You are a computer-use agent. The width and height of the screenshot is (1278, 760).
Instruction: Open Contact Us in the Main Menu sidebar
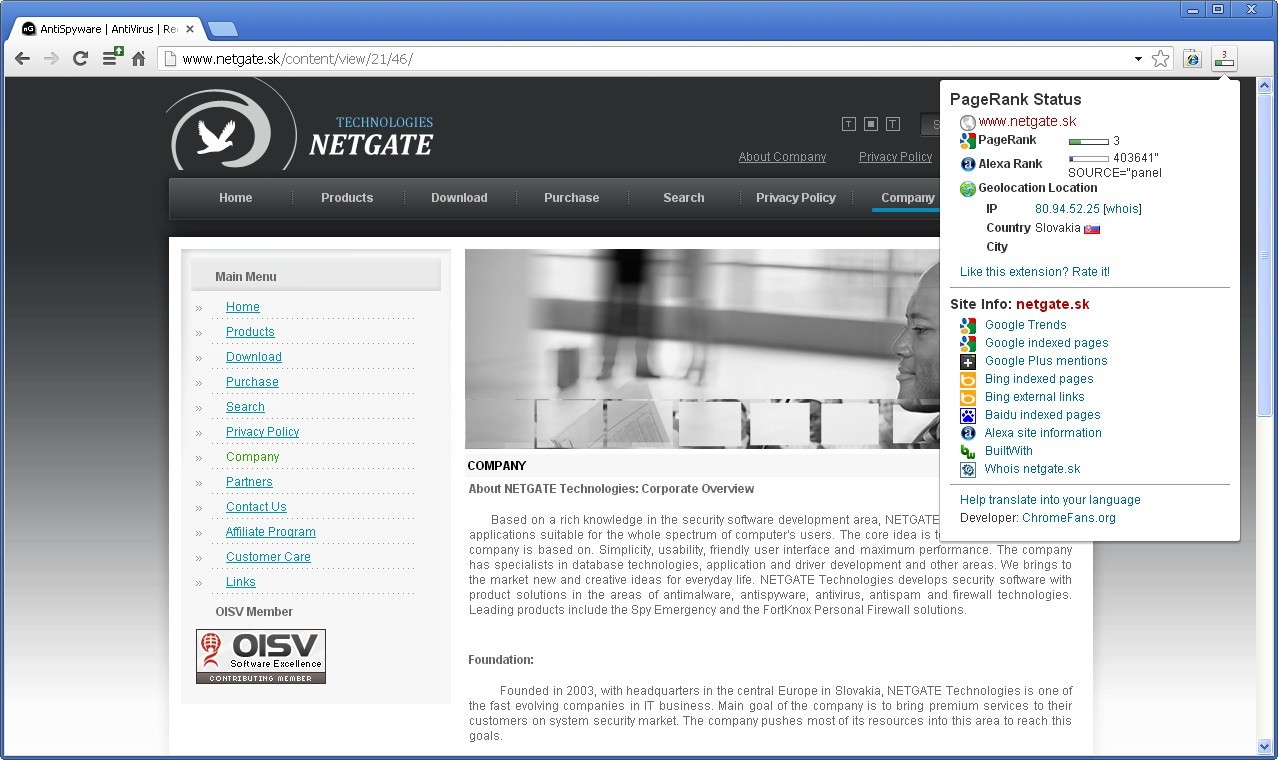coord(256,507)
